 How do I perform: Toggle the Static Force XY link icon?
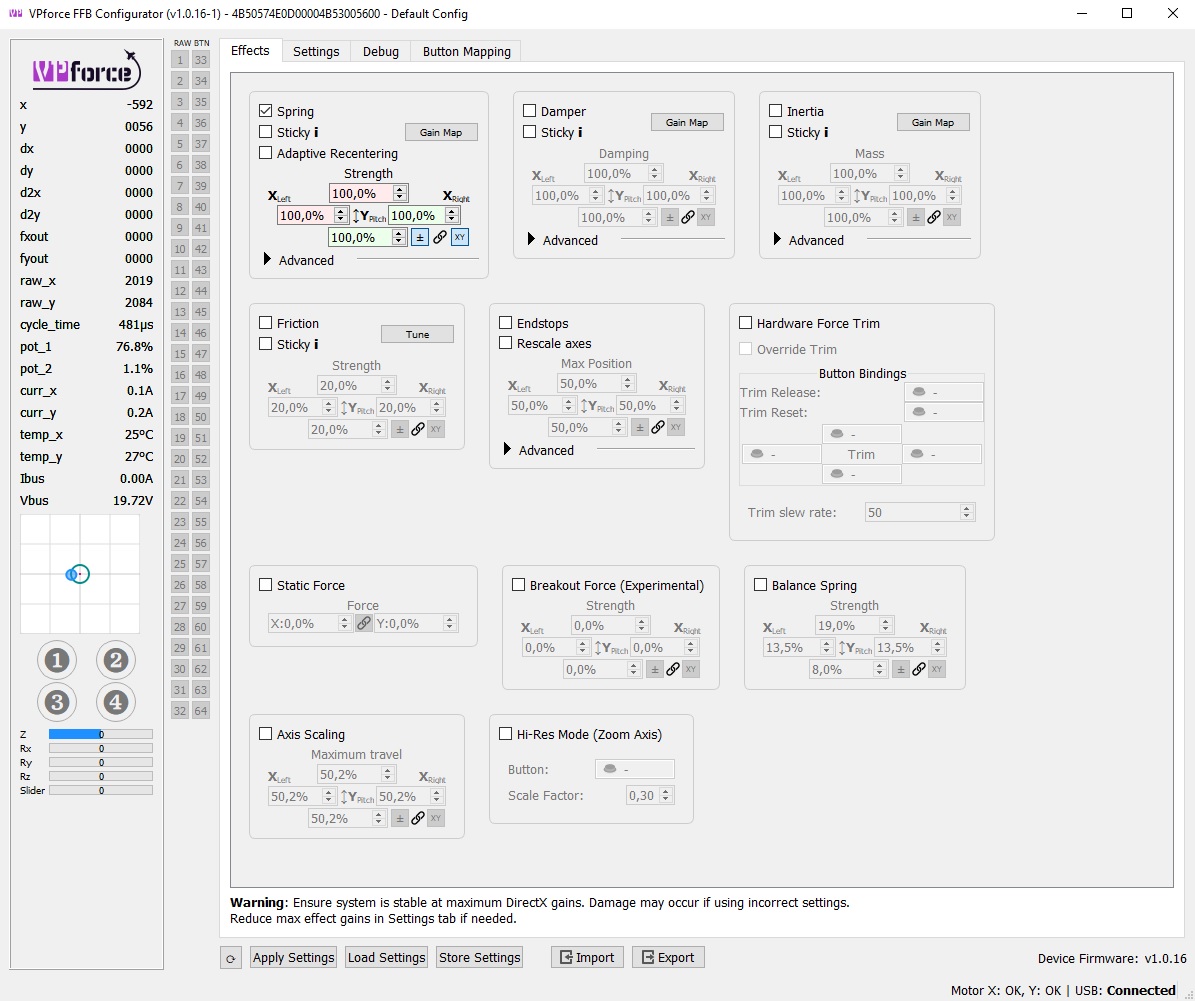coord(364,624)
